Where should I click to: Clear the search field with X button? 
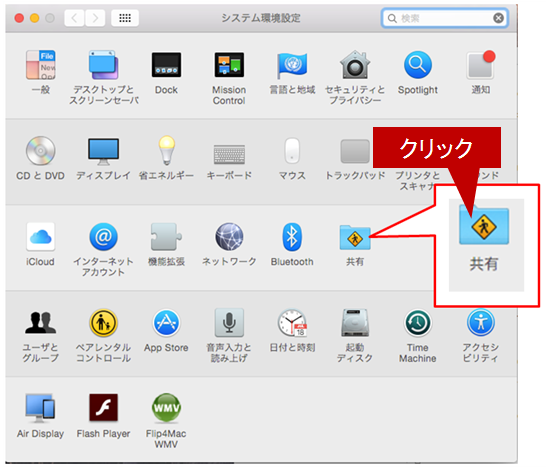pos(498,18)
